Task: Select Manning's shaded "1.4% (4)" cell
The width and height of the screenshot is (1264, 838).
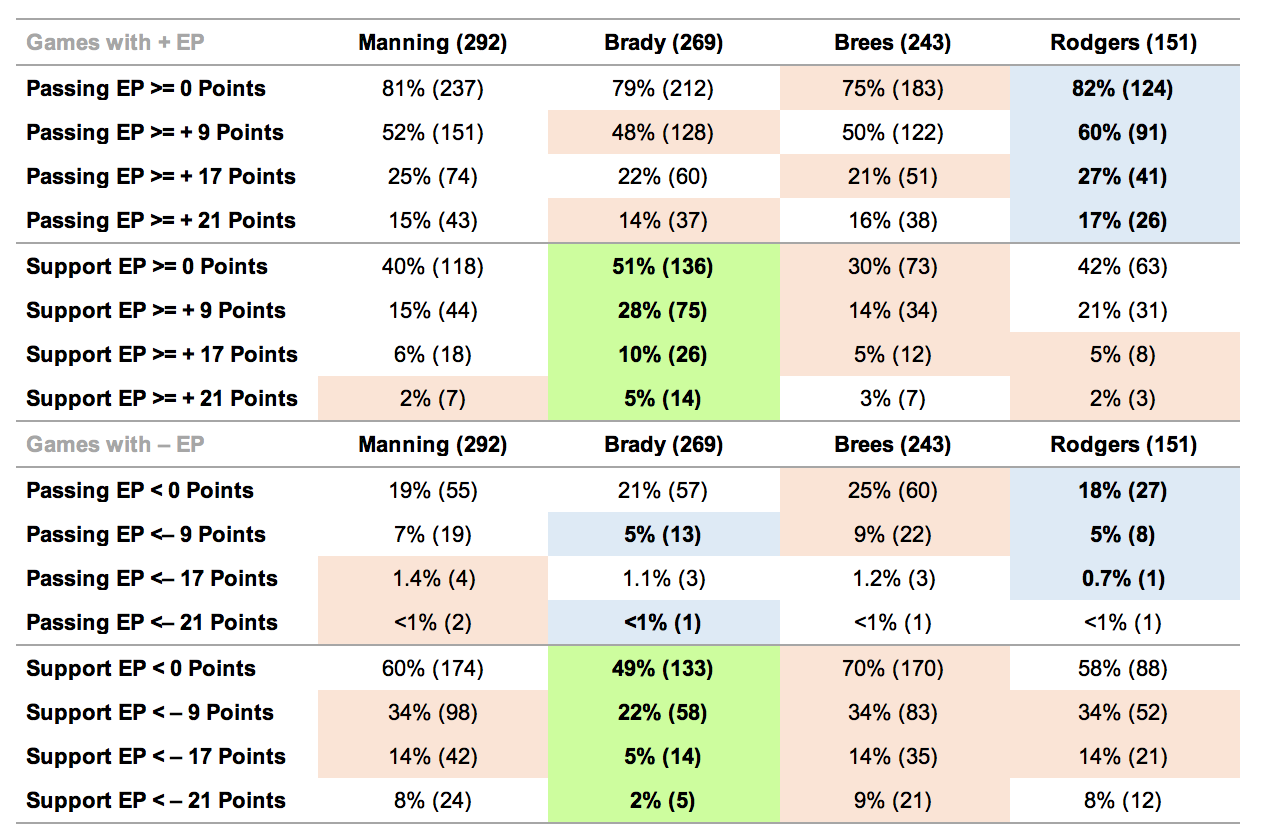Action: pyautogui.click(x=433, y=579)
